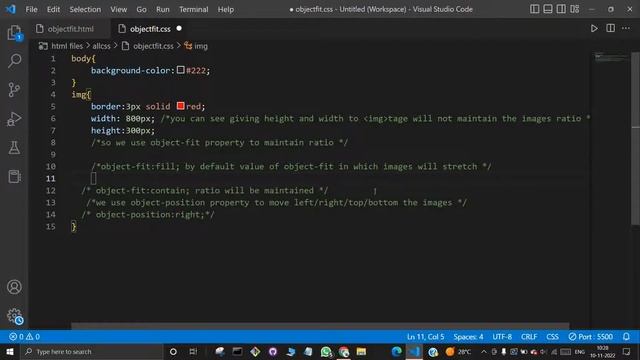Image resolution: width=640 pixels, height=360 pixels.
Task: Open the editor More Actions ellipsis
Action: [626, 28]
